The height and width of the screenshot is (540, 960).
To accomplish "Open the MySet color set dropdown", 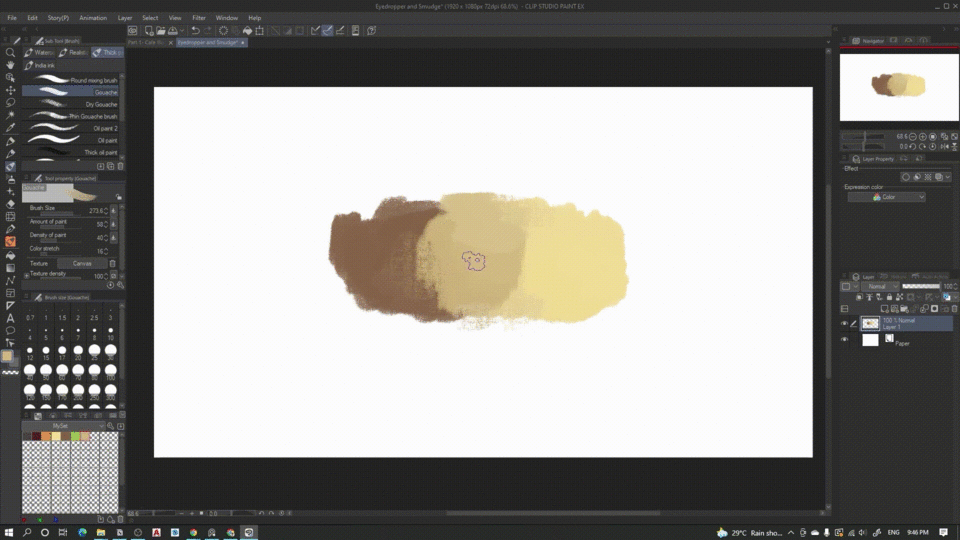I will pos(64,426).
